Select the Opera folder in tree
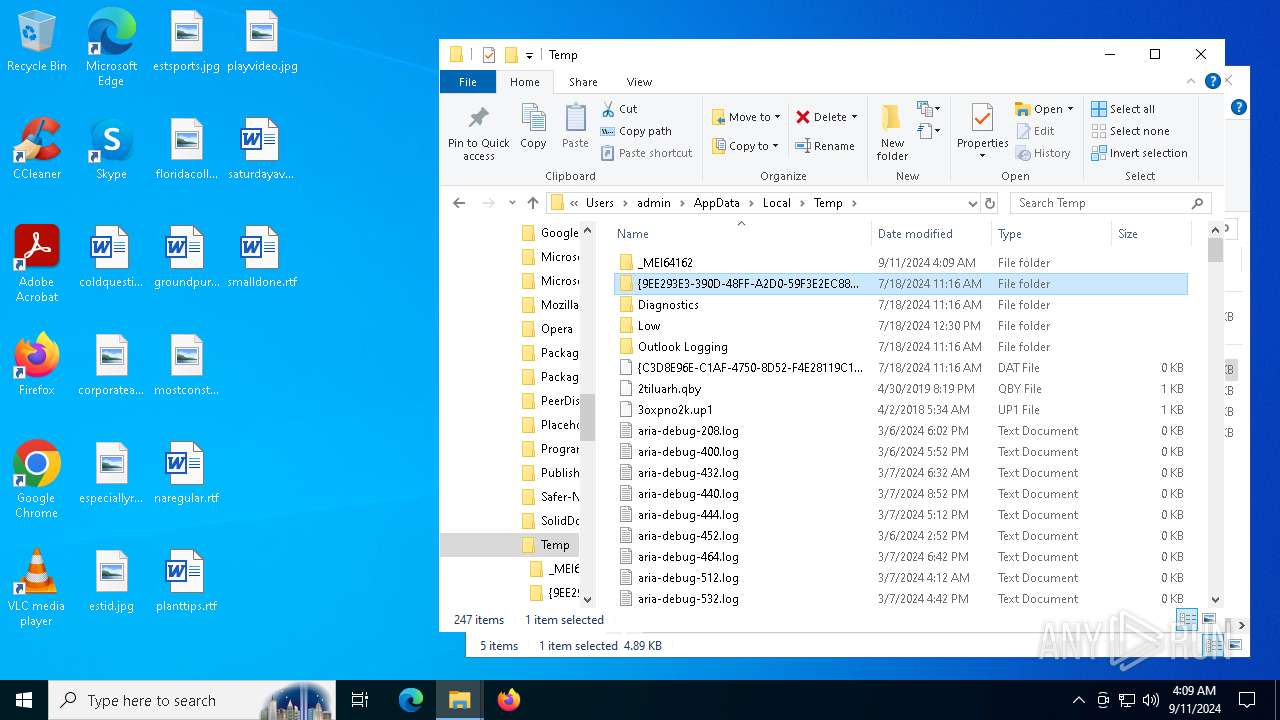1280x720 pixels. [x=556, y=329]
